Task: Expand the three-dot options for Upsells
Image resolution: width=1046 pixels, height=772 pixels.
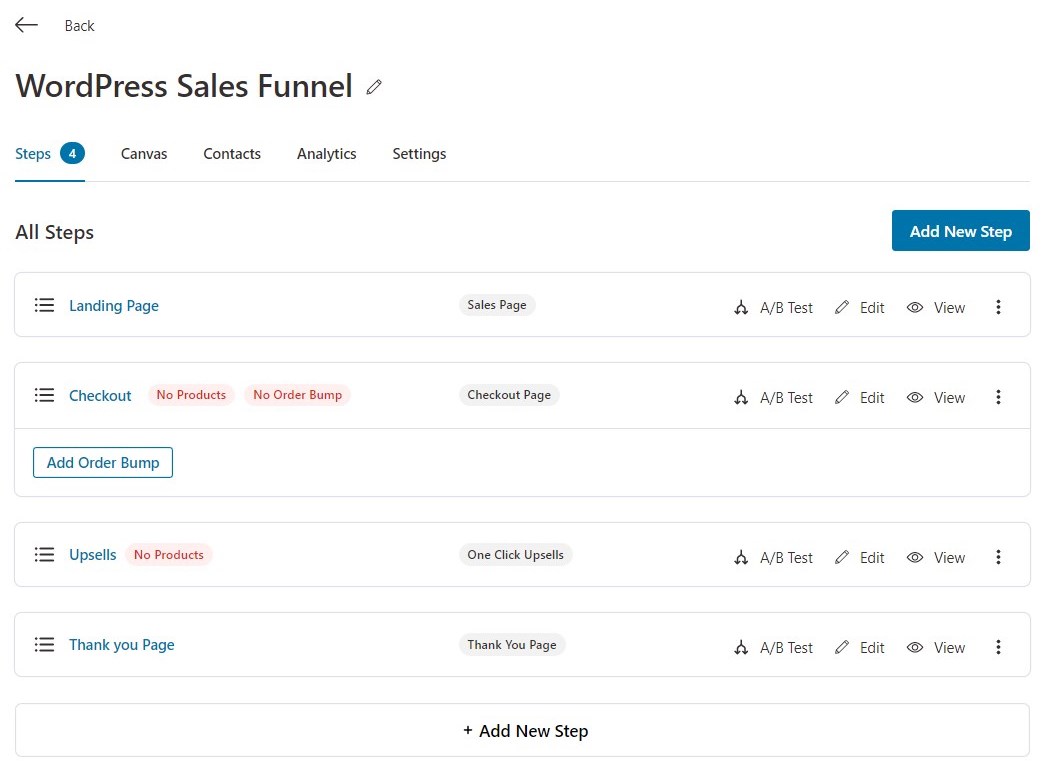Action: (998, 557)
